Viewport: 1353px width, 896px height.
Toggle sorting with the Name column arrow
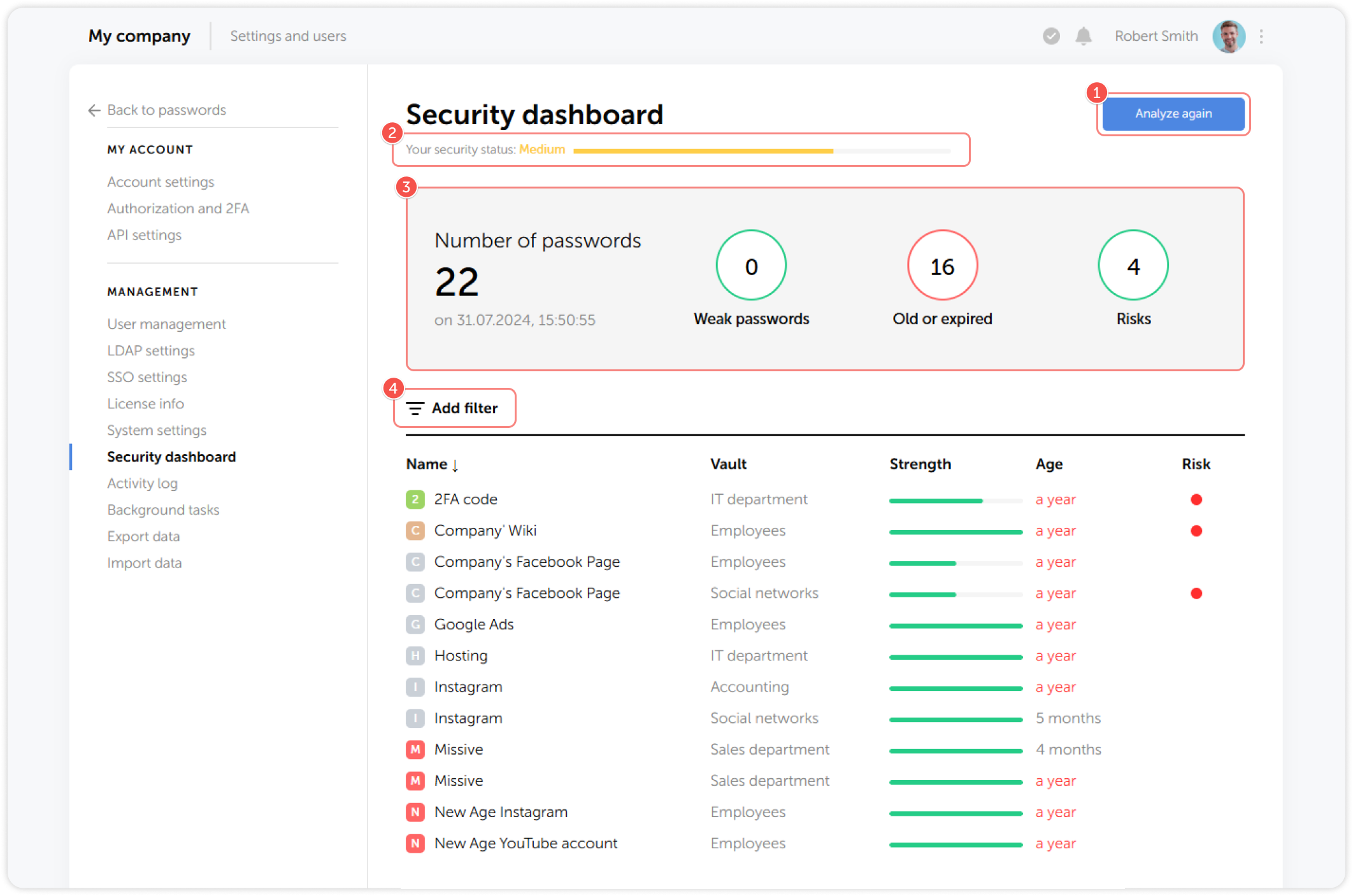[456, 466]
